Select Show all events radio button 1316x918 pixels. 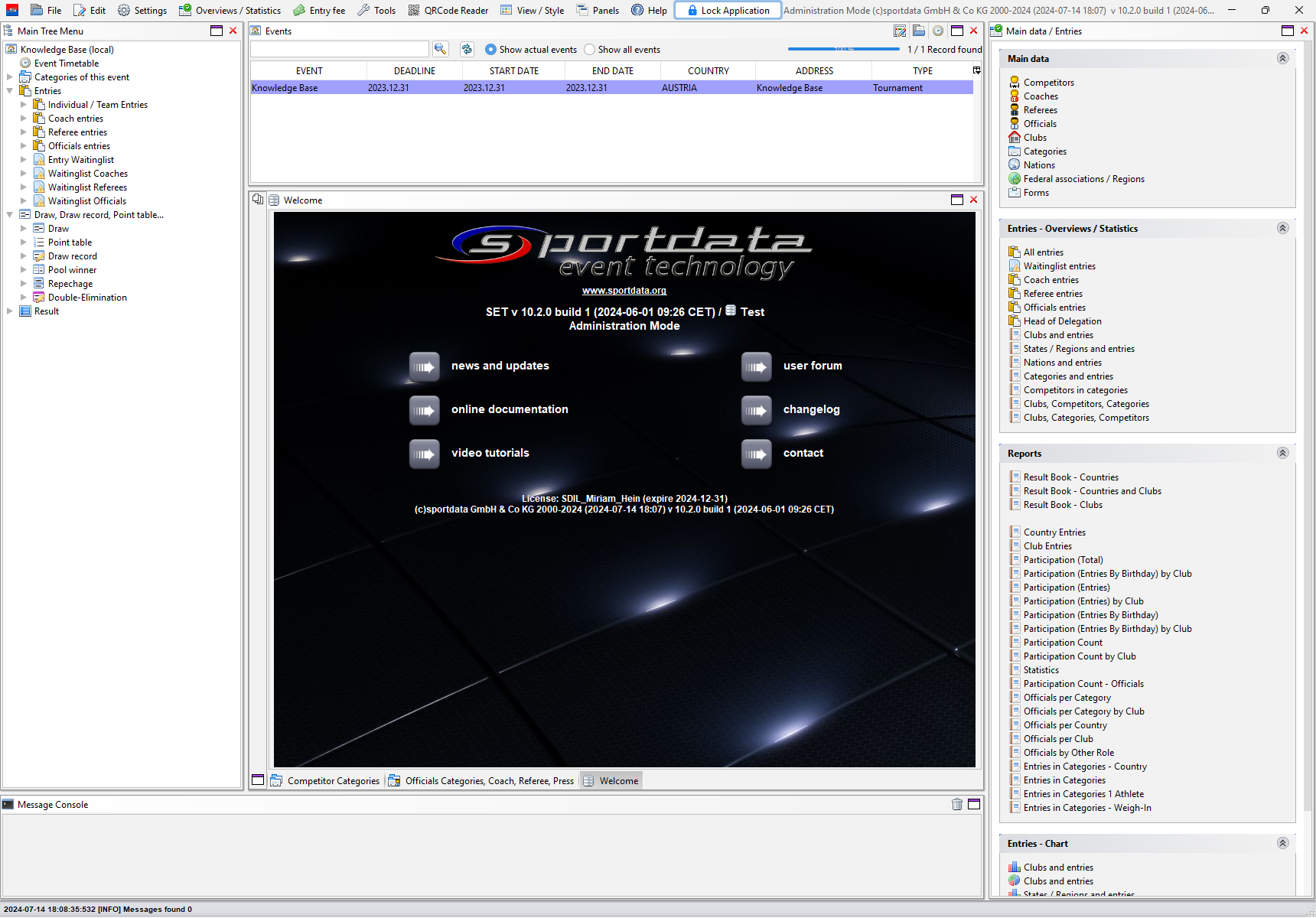[589, 50]
